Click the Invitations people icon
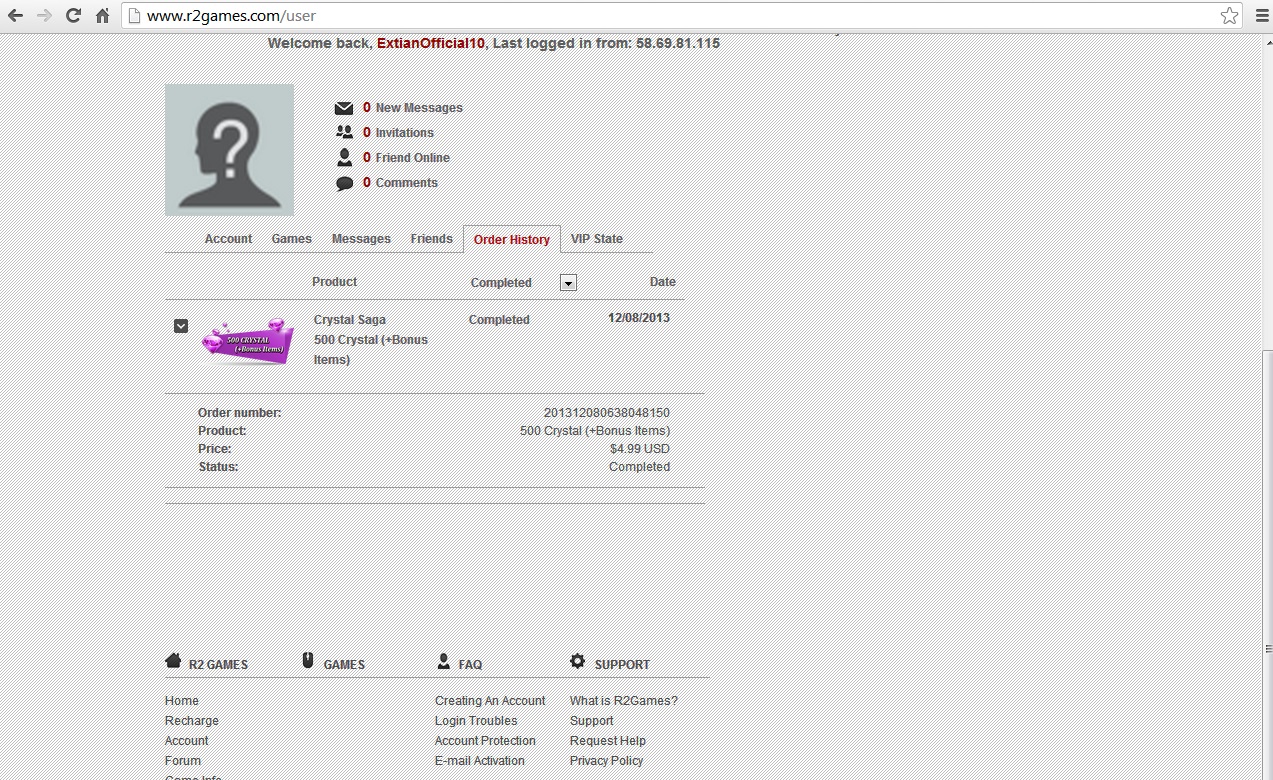 click(344, 133)
